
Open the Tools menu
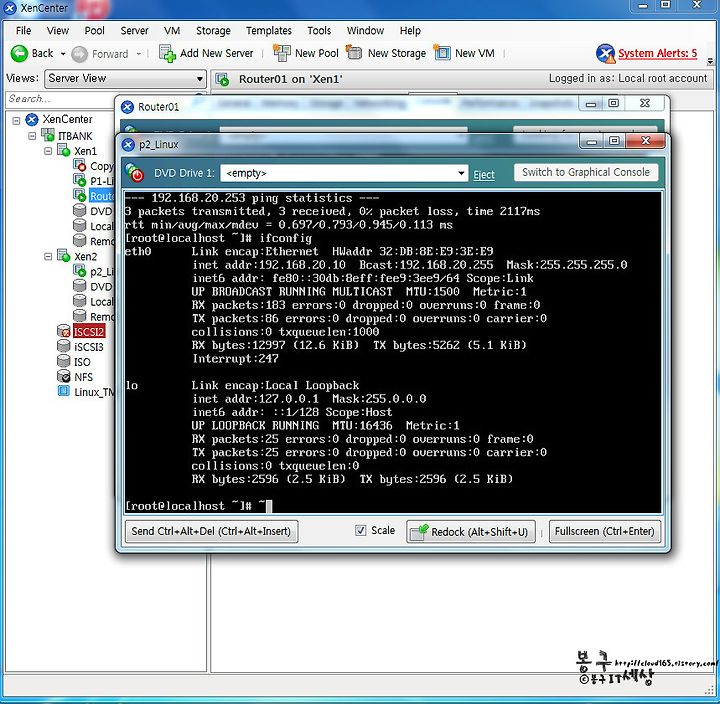pyautogui.click(x=319, y=31)
